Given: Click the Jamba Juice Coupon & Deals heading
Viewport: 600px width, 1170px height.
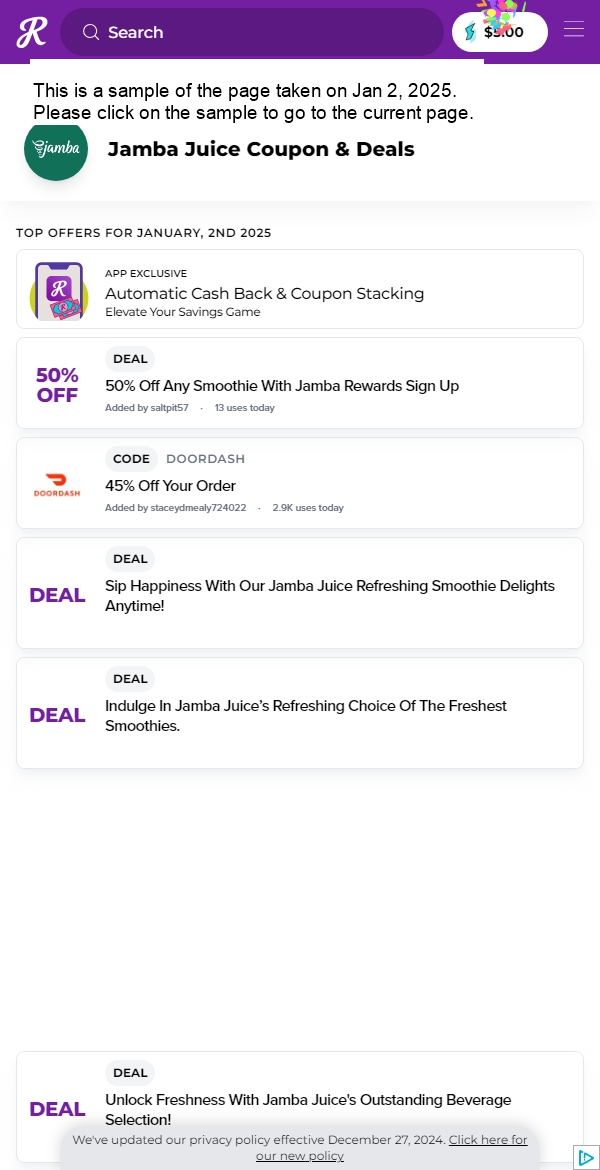Looking at the screenshot, I should (x=261, y=149).
